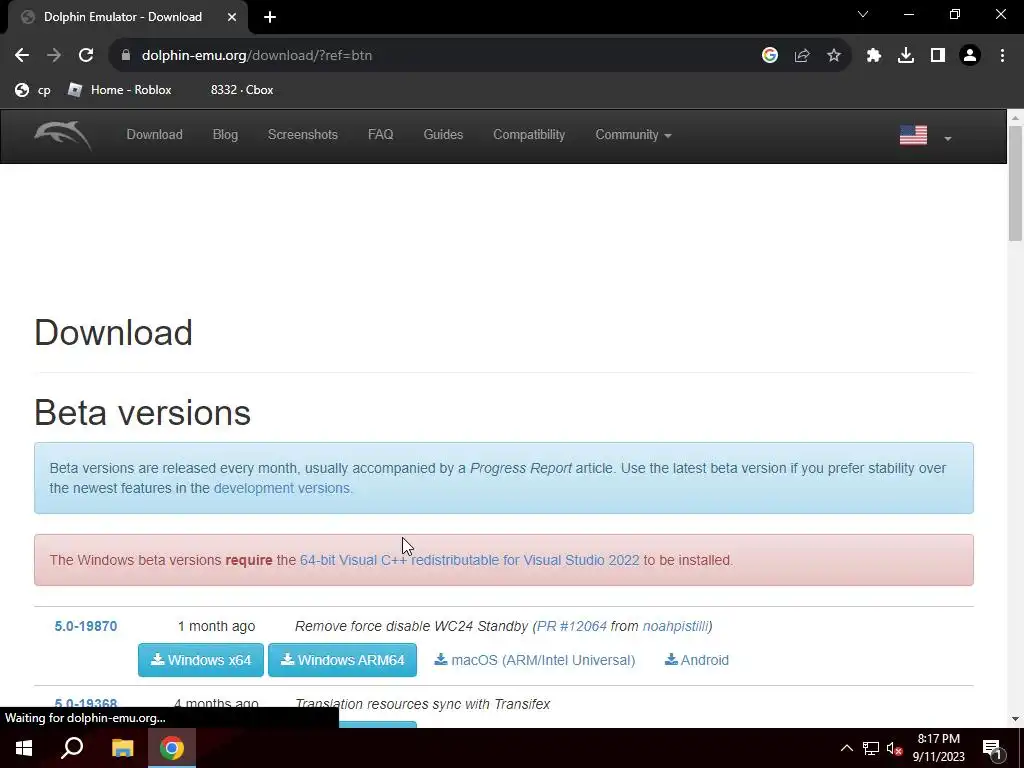This screenshot has width=1024, height=768.
Task: Open the Guides nav item
Action: pyautogui.click(x=443, y=135)
